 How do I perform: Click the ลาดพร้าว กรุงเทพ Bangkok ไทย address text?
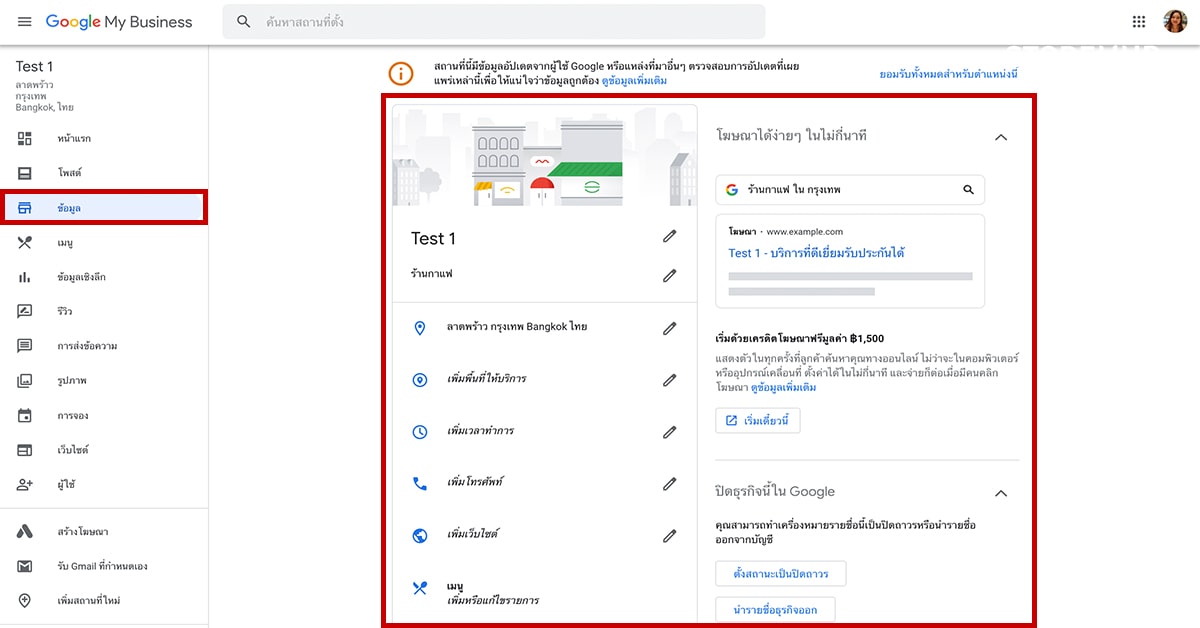517,327
